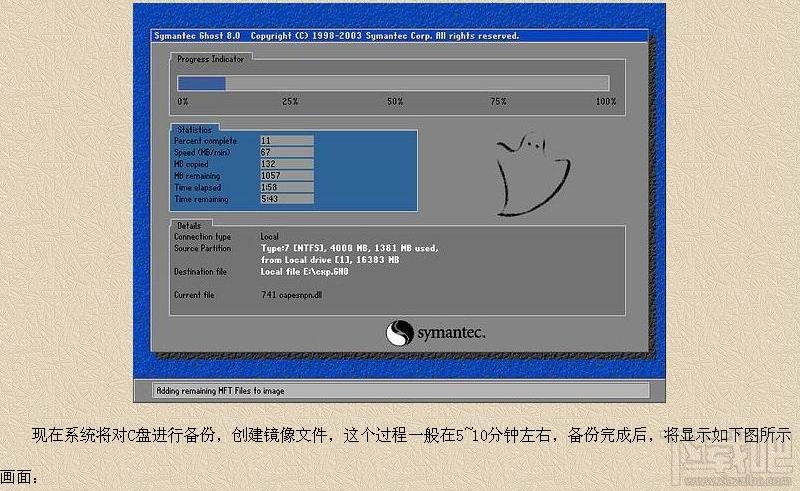This screenshot has height=491, width=800.
Task: Click the 'MB copied' label
Action: tap(191, 164)
